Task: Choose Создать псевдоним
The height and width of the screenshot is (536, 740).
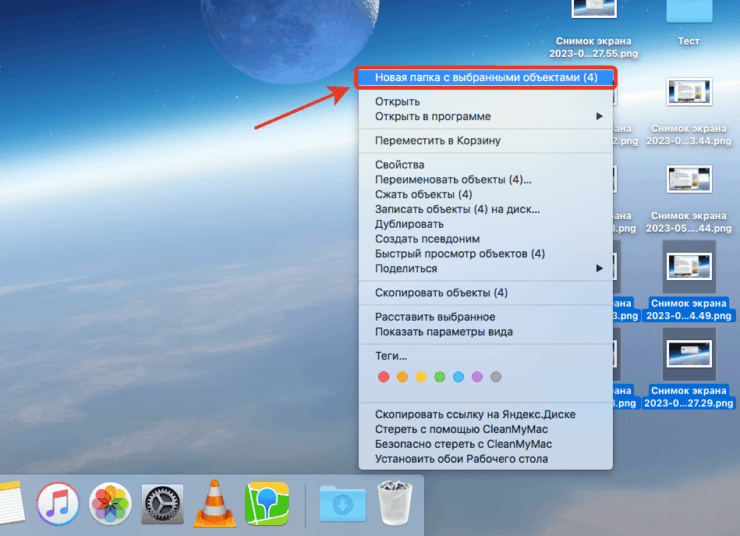Action: [x=486, y=239]
